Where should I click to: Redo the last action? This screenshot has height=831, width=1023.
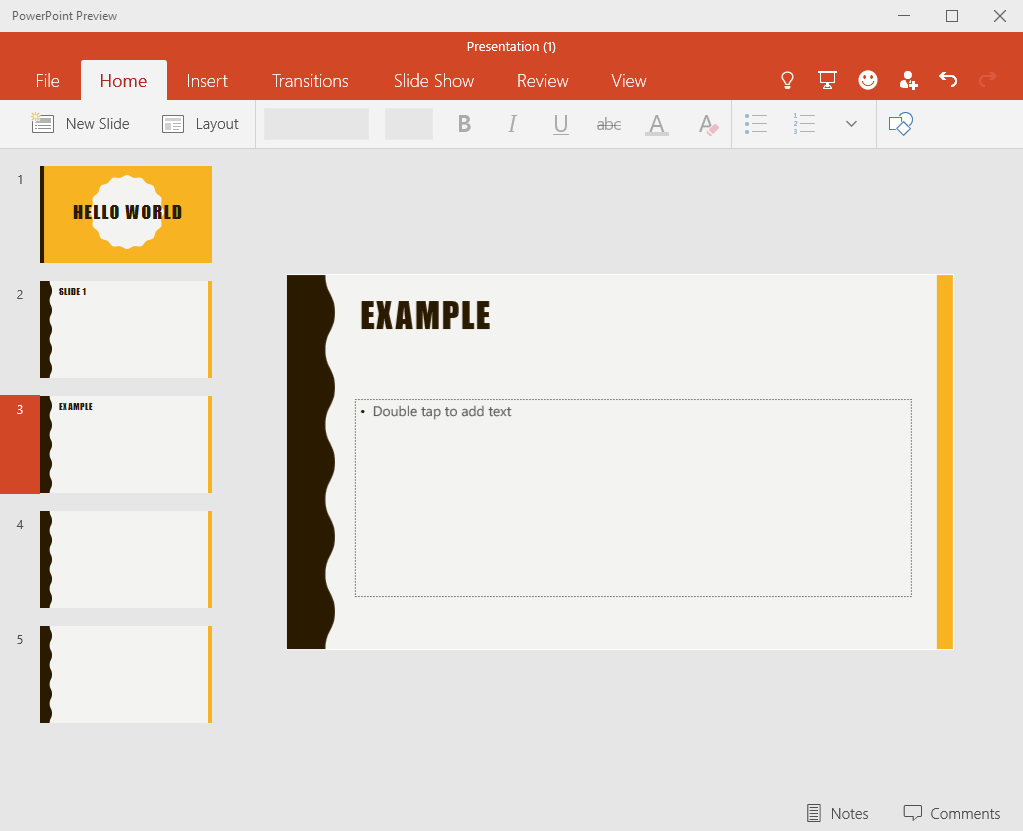point(988,80)
